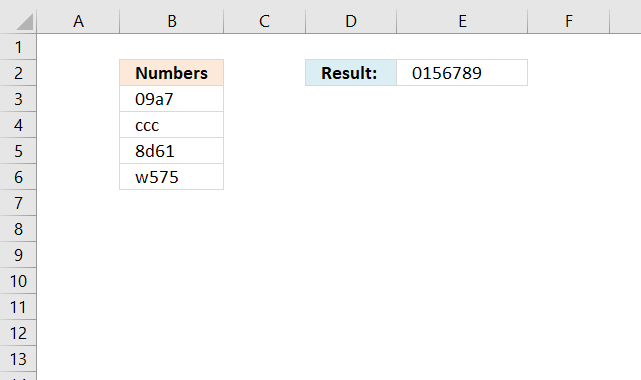Select column A header

click(78, 21)
